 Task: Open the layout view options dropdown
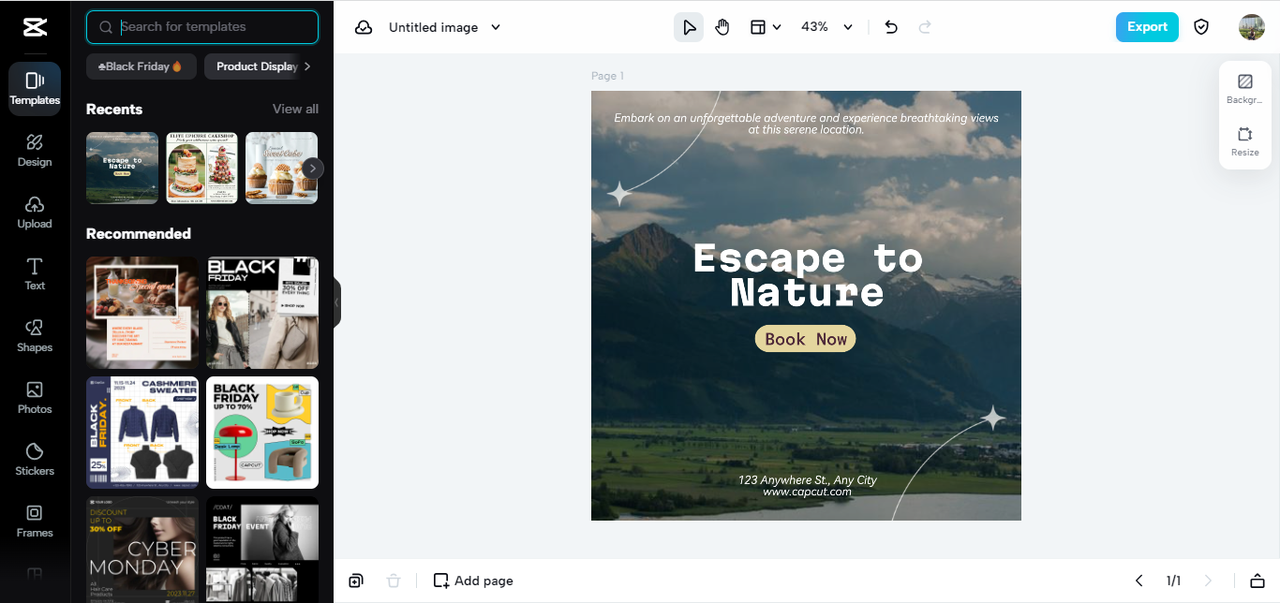pos(766,27)
